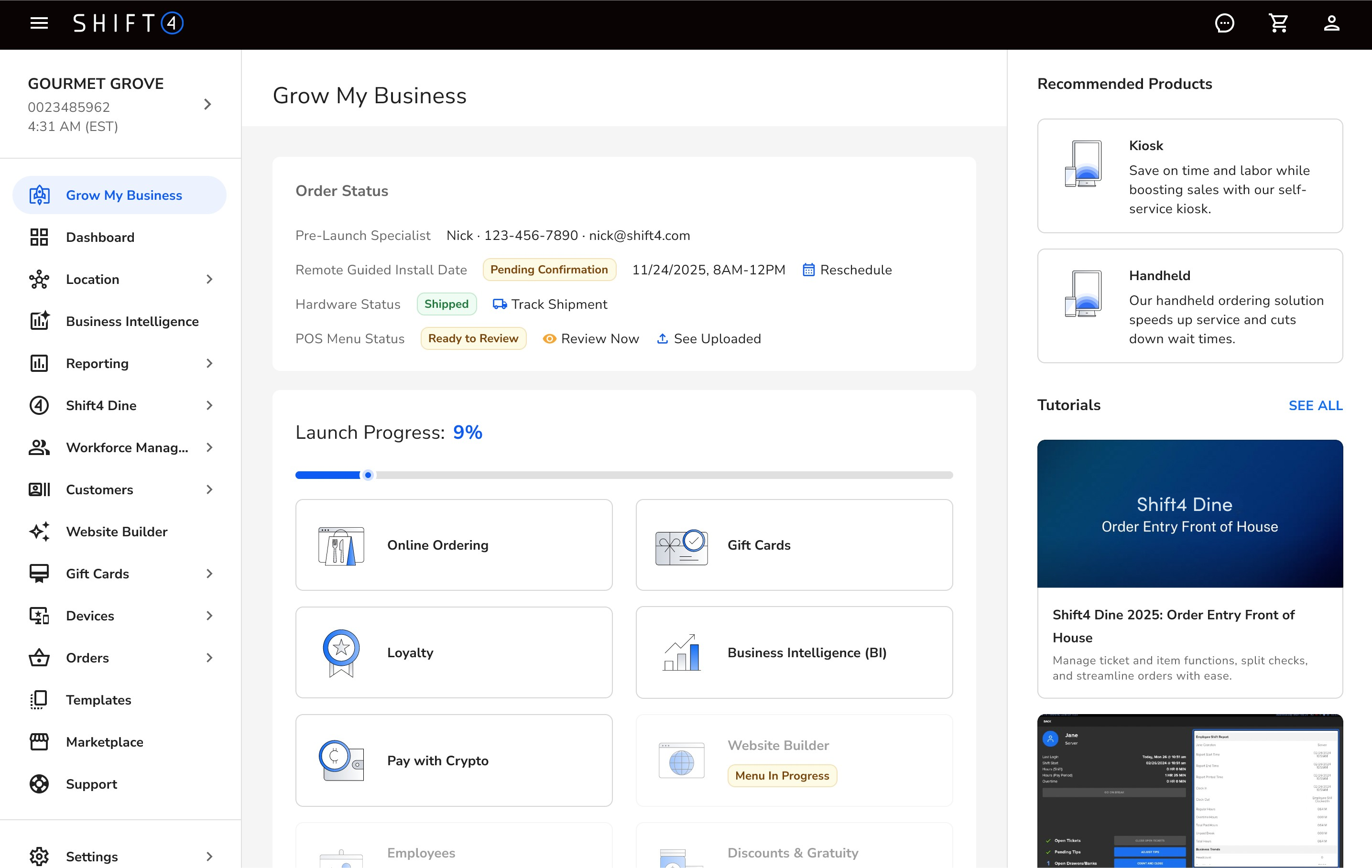Click the Location network icon in sidebar
The width and height of the screenshot is (1372, 868).
pos(39,279)
